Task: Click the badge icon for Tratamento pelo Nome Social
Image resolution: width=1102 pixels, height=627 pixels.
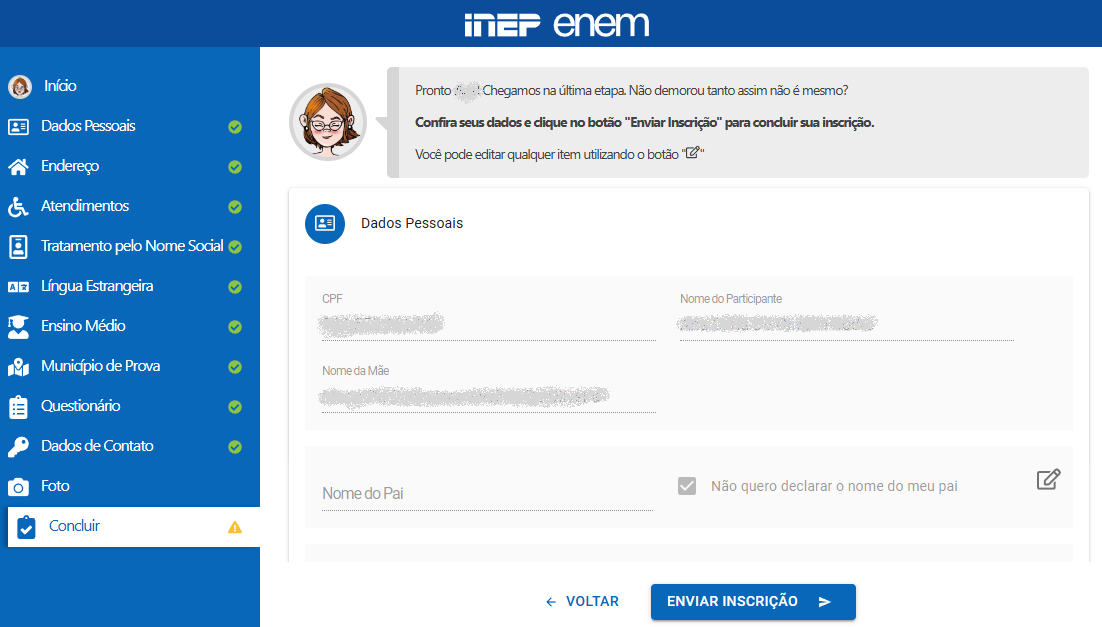Action: click(18, 247)
